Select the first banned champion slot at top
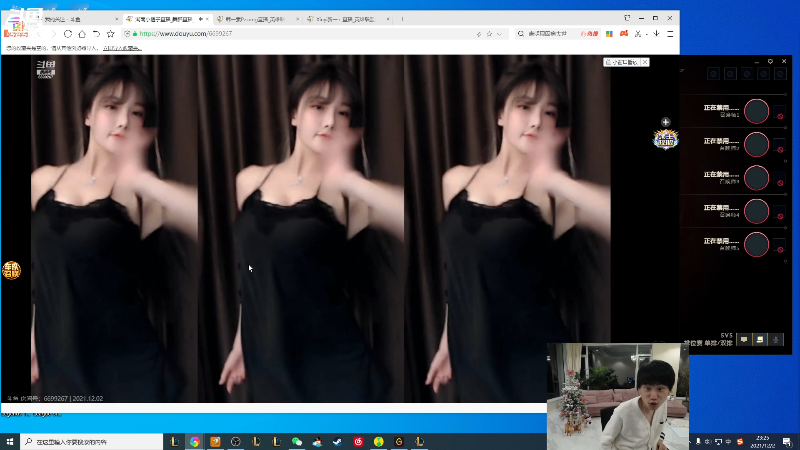Image resolution: width=800 pixels, height=450 pixels. (x=713, y=74)
